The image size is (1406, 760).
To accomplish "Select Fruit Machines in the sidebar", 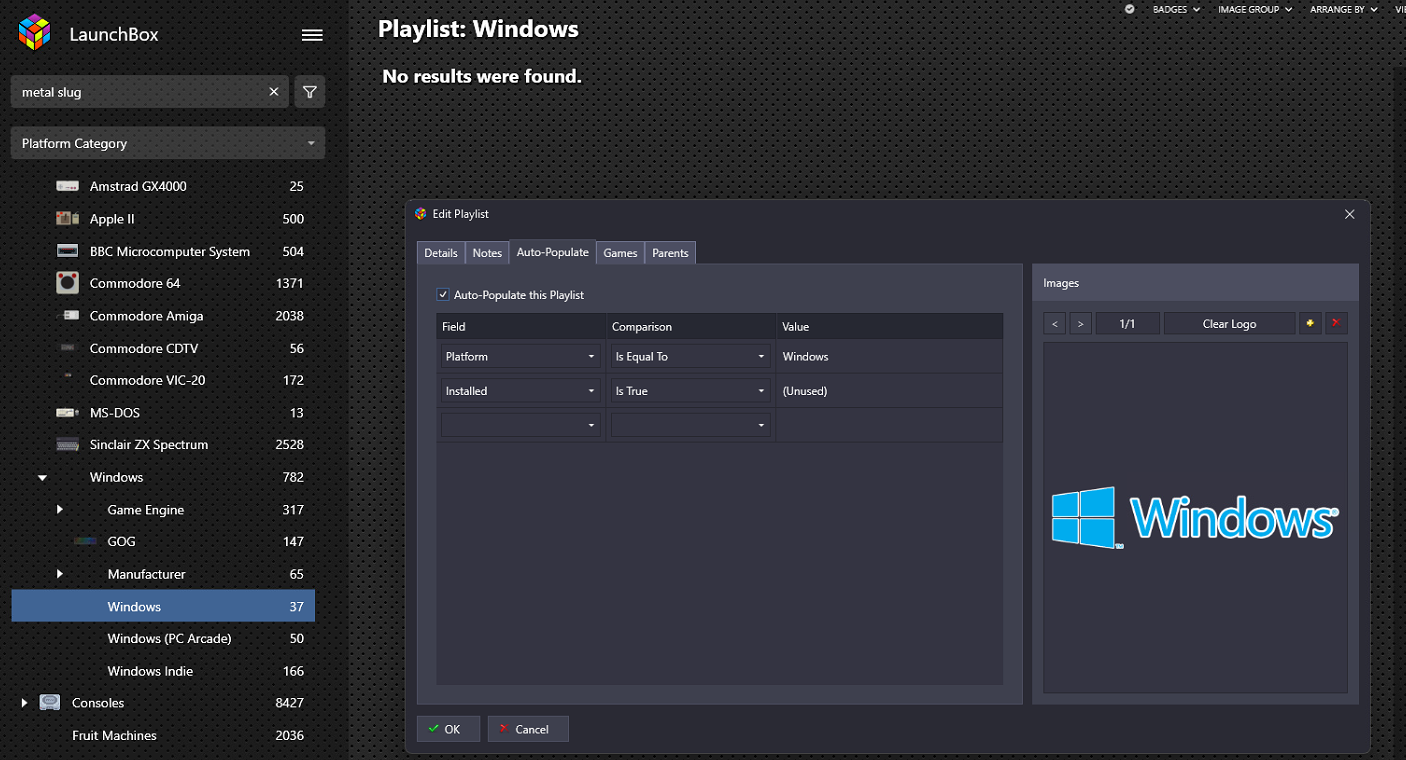I will click(x=163, y=735).
